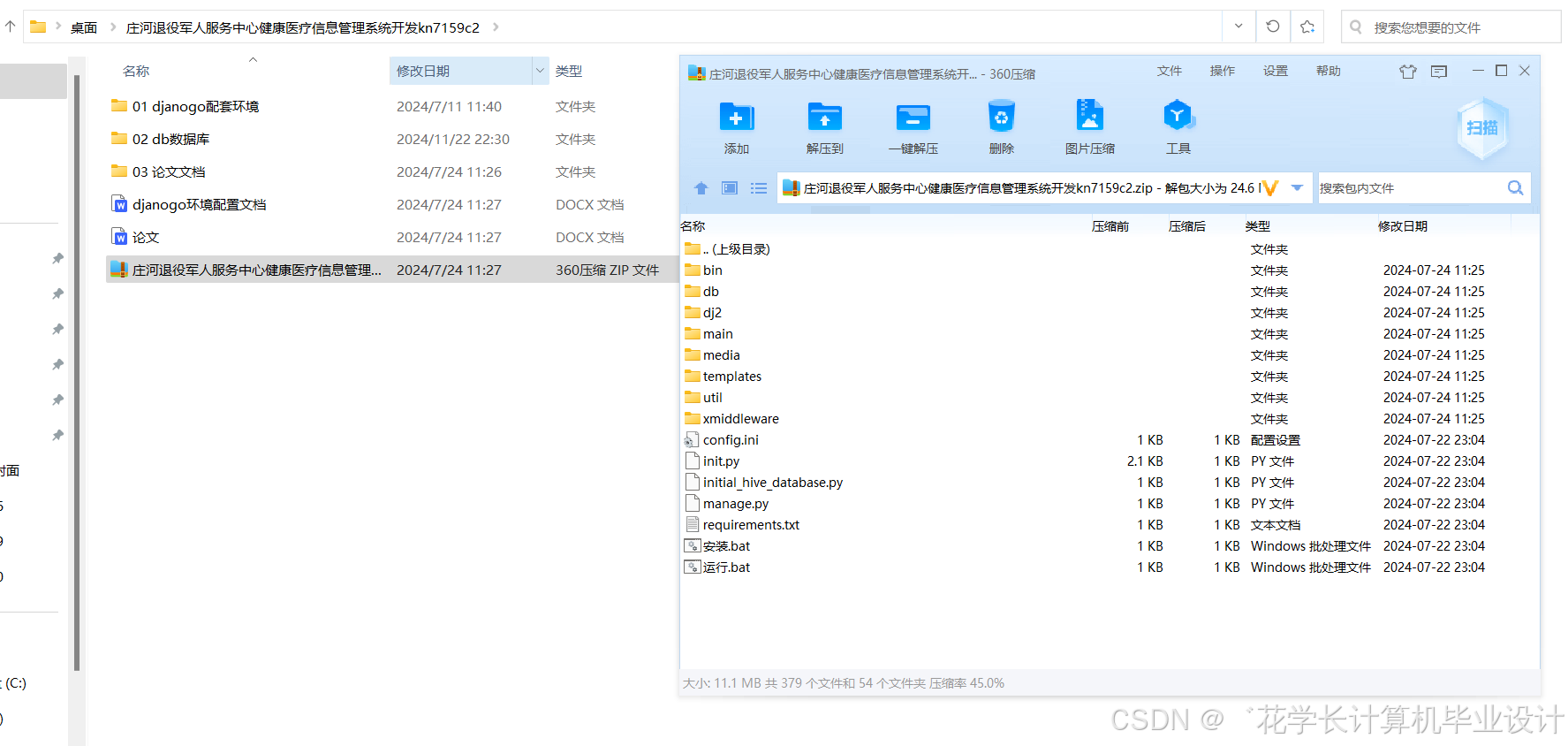This screenshot has height=746, width=1568.
Task: Switch to list view in archive toolbar
Action: [759, 188]
